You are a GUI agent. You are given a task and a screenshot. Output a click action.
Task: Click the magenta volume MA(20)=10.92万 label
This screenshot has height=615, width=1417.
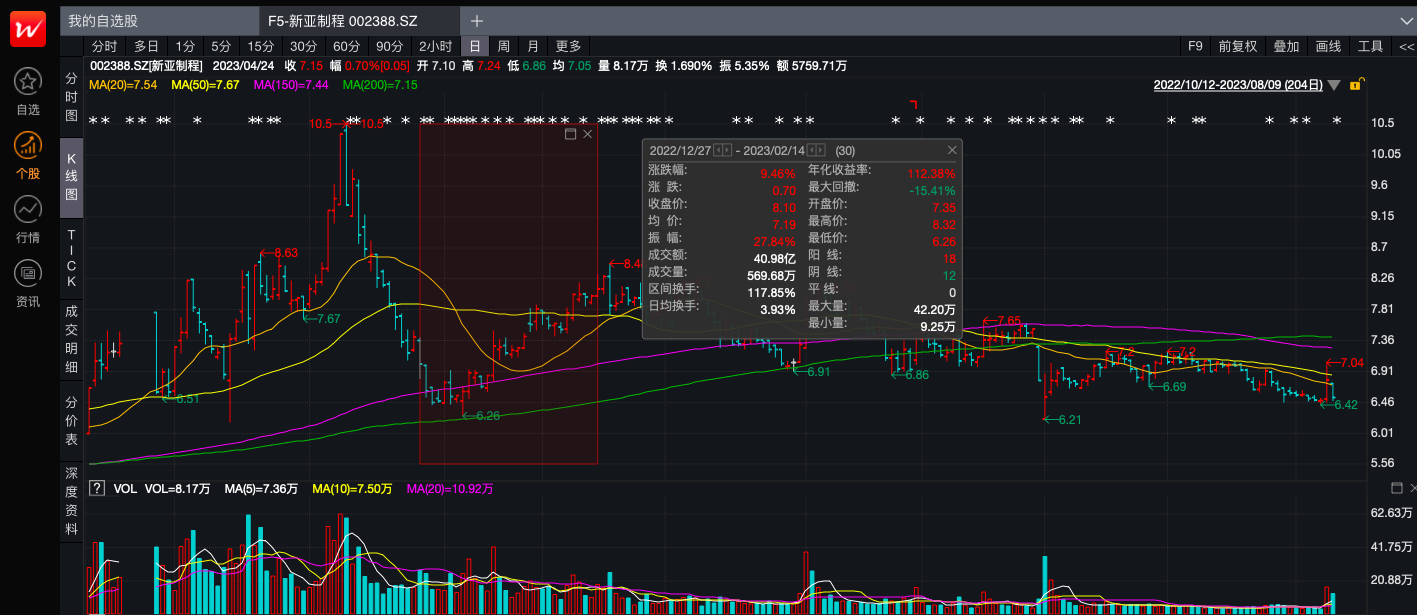pos(450,489)
